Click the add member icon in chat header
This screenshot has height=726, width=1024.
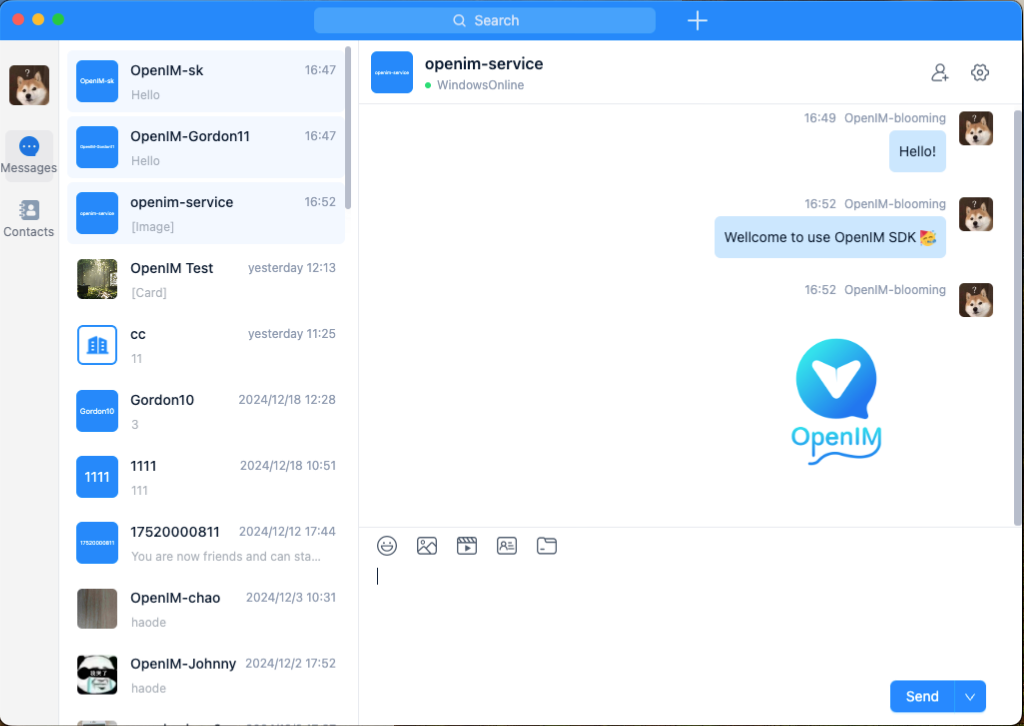click(940, 72)
